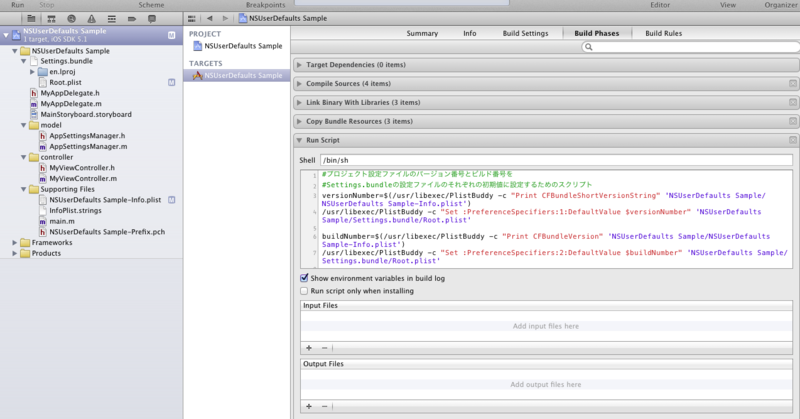Expand the Products group
The height and width of the screenshot is (419, 800).
[x=15, y=254]
